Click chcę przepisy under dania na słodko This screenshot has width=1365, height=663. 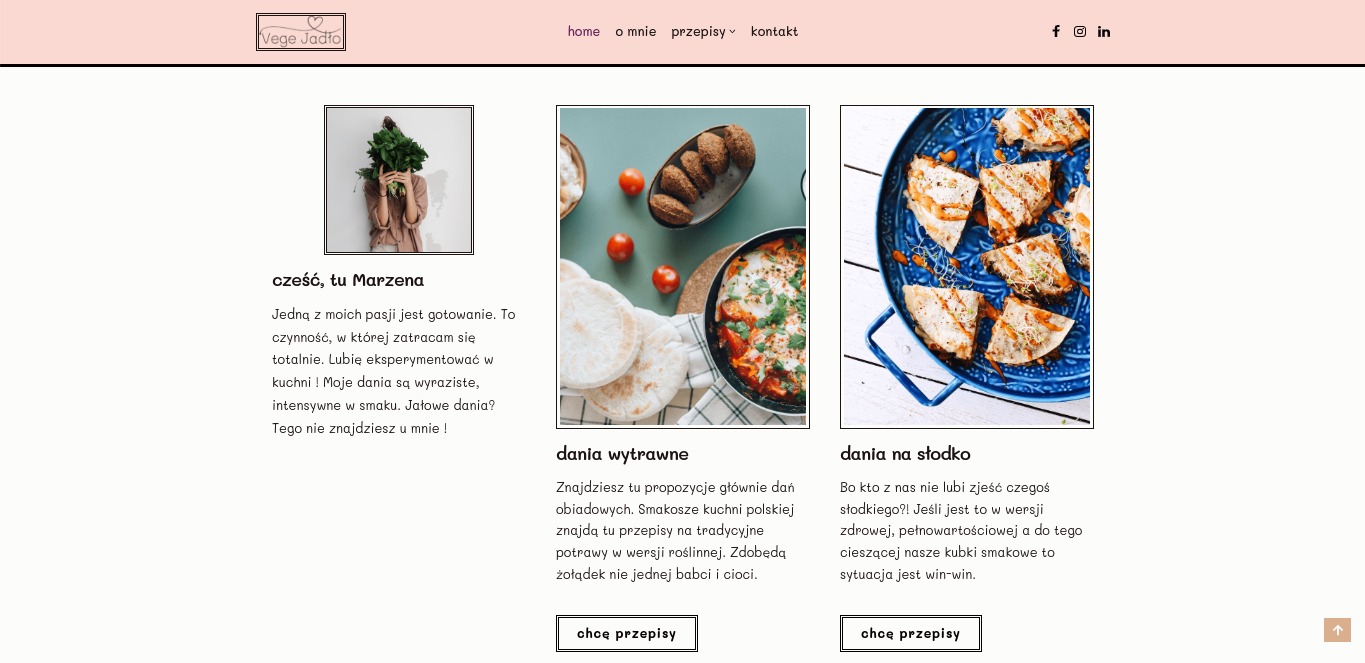pos(911,633)
